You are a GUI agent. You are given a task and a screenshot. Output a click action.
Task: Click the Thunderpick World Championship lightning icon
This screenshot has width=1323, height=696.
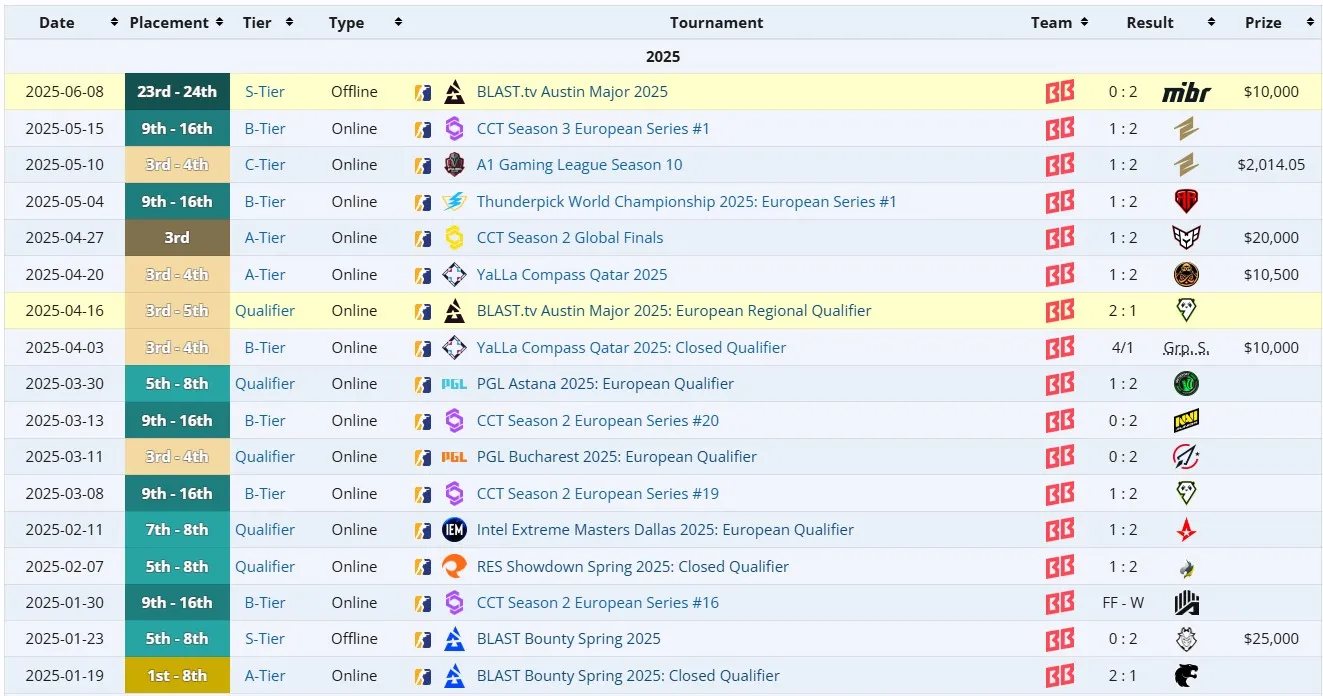point(454,202)
